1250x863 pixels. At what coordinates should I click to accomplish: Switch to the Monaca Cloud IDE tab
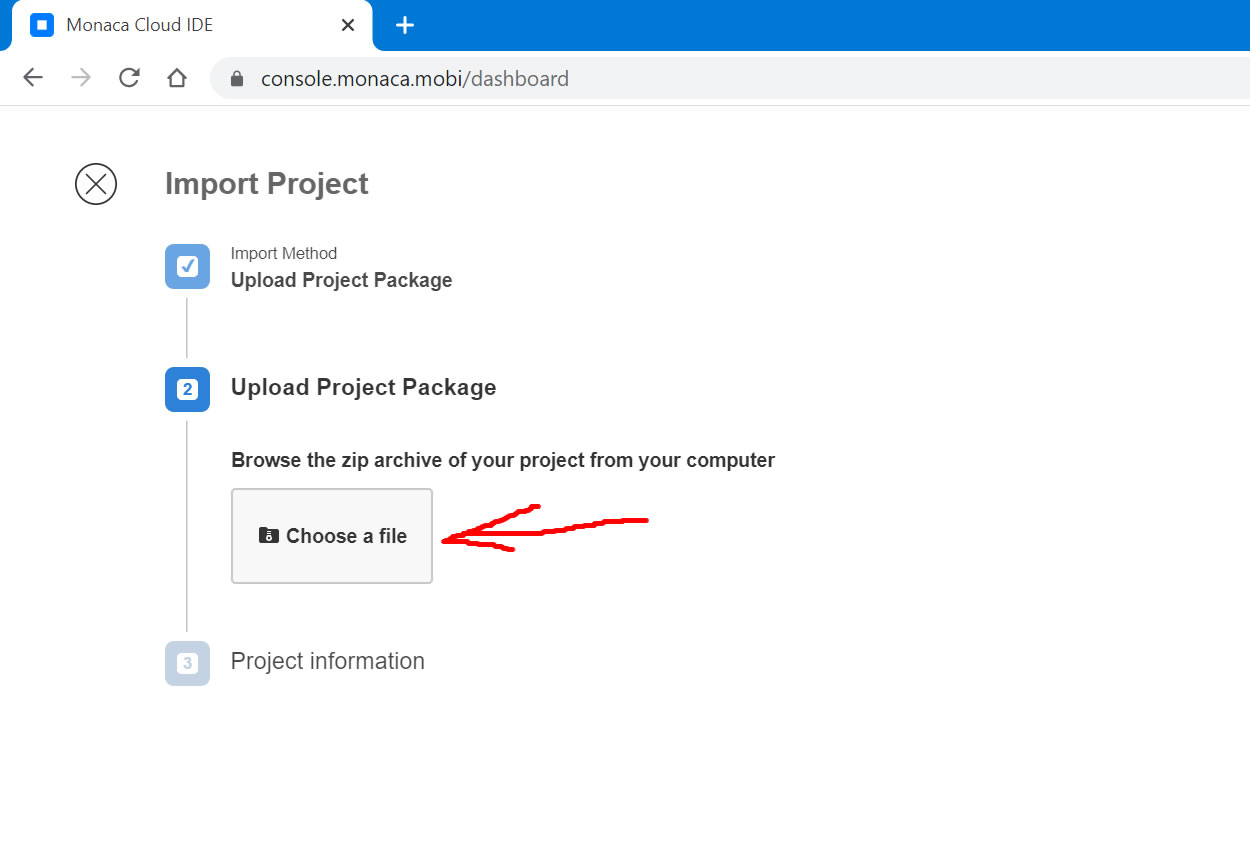[180, 25]
